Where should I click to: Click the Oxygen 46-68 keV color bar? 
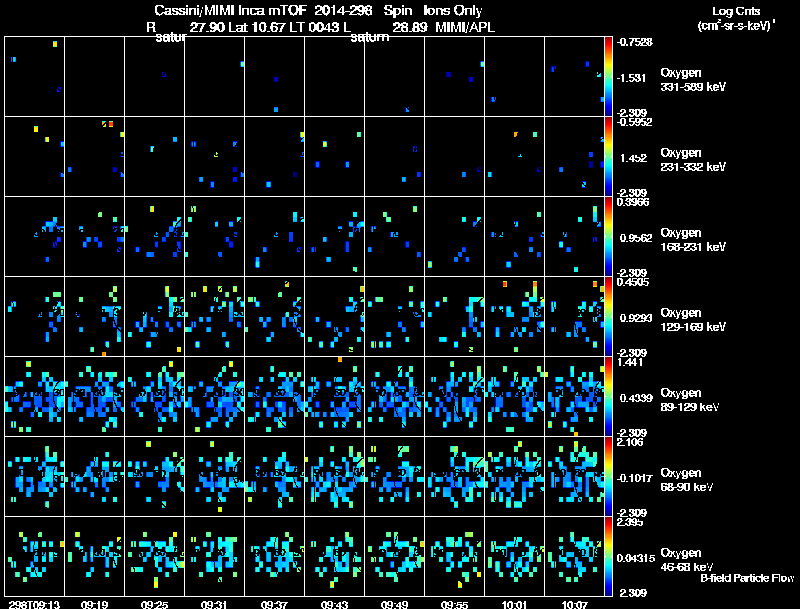coord(610,557)
